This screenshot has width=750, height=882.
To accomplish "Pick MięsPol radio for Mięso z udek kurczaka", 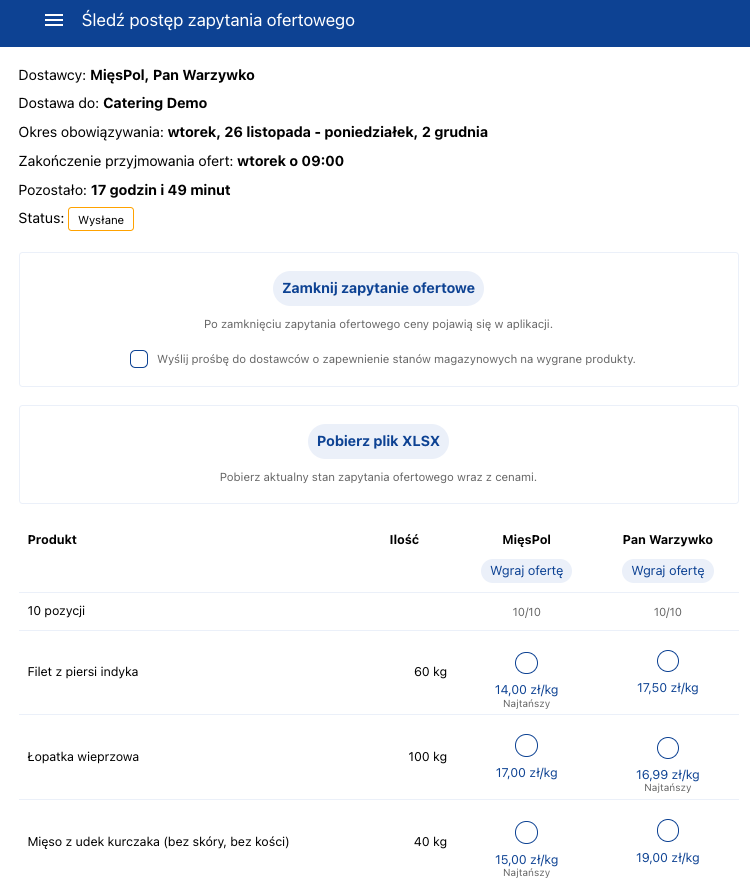I will tap(526, 832).
